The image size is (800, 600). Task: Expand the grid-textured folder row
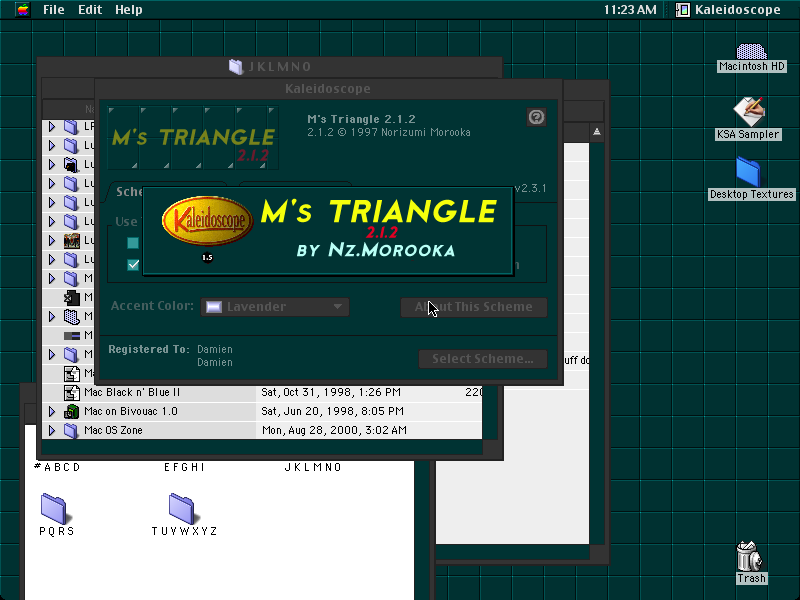(x=52, y=316)
